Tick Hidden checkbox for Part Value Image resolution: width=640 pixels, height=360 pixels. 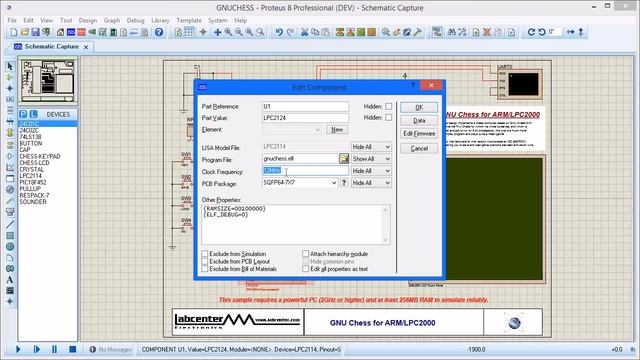click(x=389, y=118)
